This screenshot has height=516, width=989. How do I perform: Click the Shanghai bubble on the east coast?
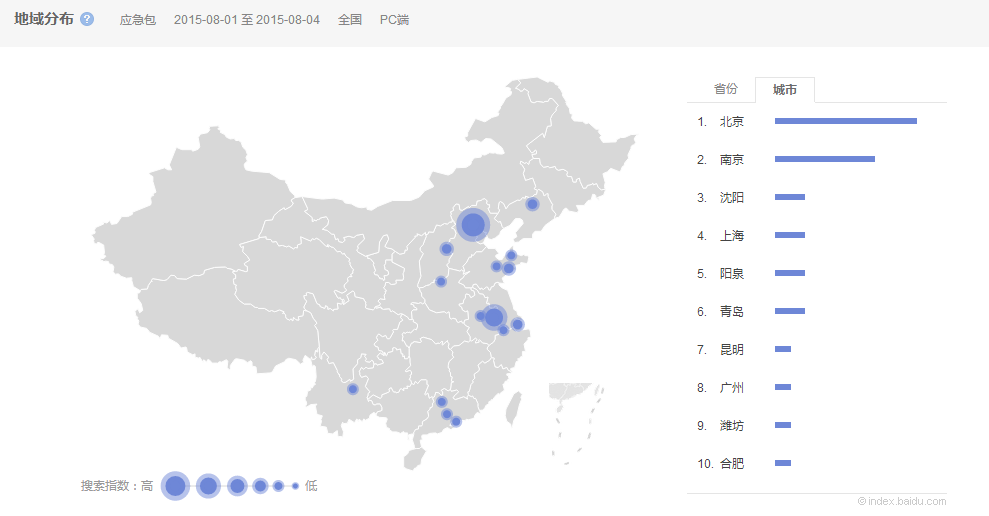pyautogui.click(x=517, y=324)
